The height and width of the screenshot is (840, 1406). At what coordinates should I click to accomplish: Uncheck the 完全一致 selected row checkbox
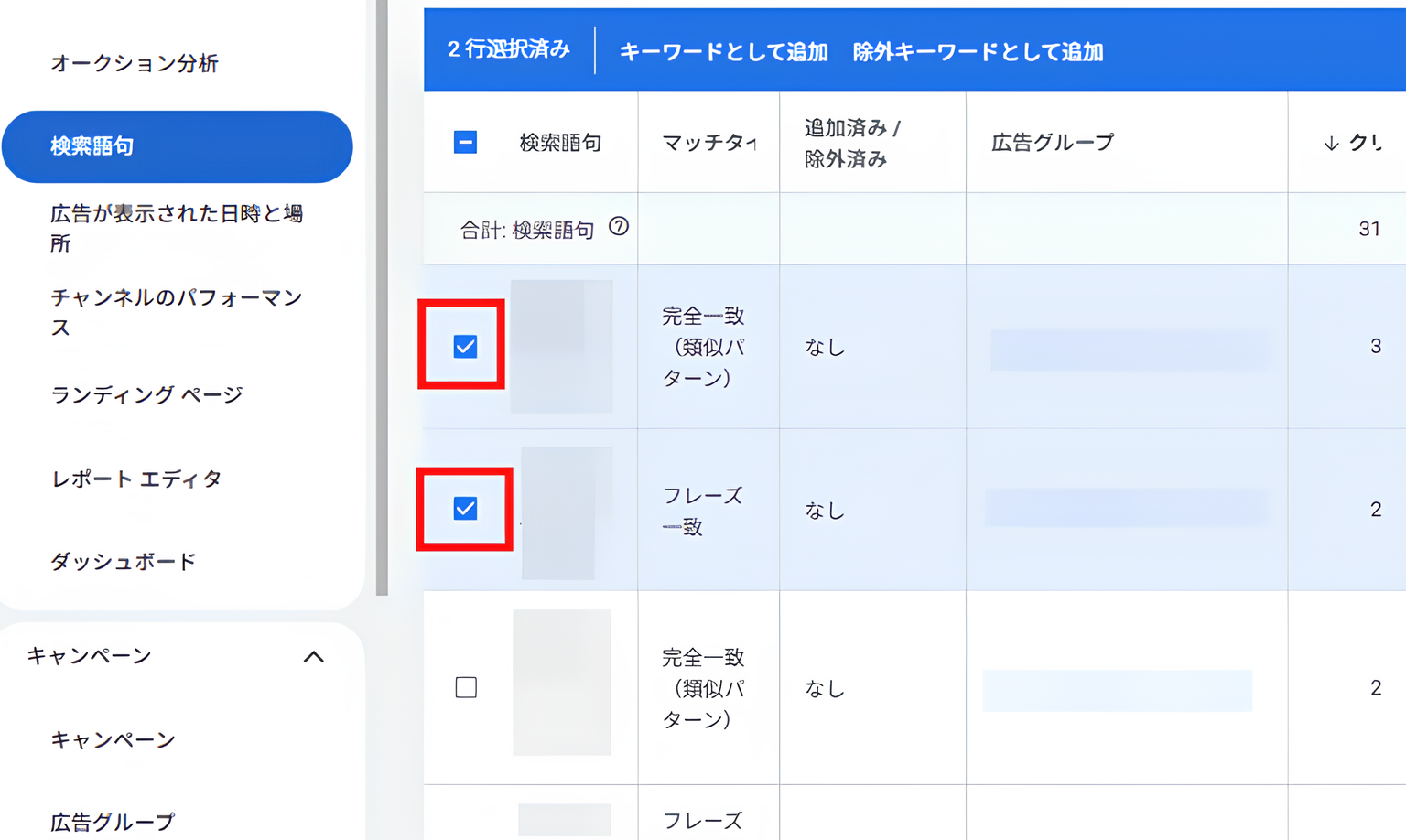click(x=466, y=346)
